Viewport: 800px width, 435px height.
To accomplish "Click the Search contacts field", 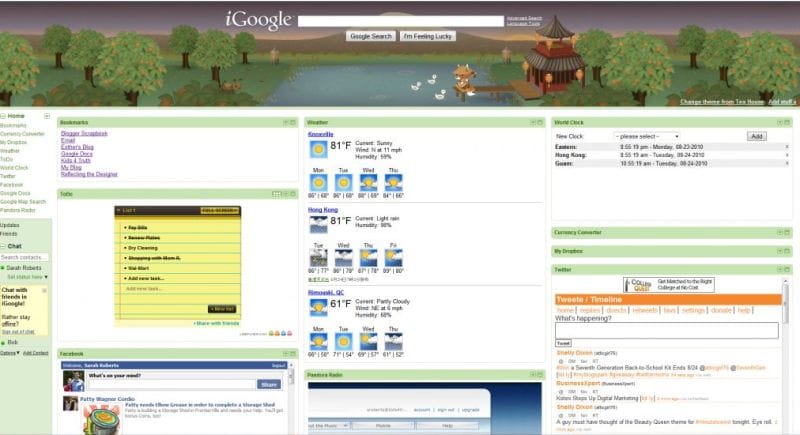I will tap(24, 257).
